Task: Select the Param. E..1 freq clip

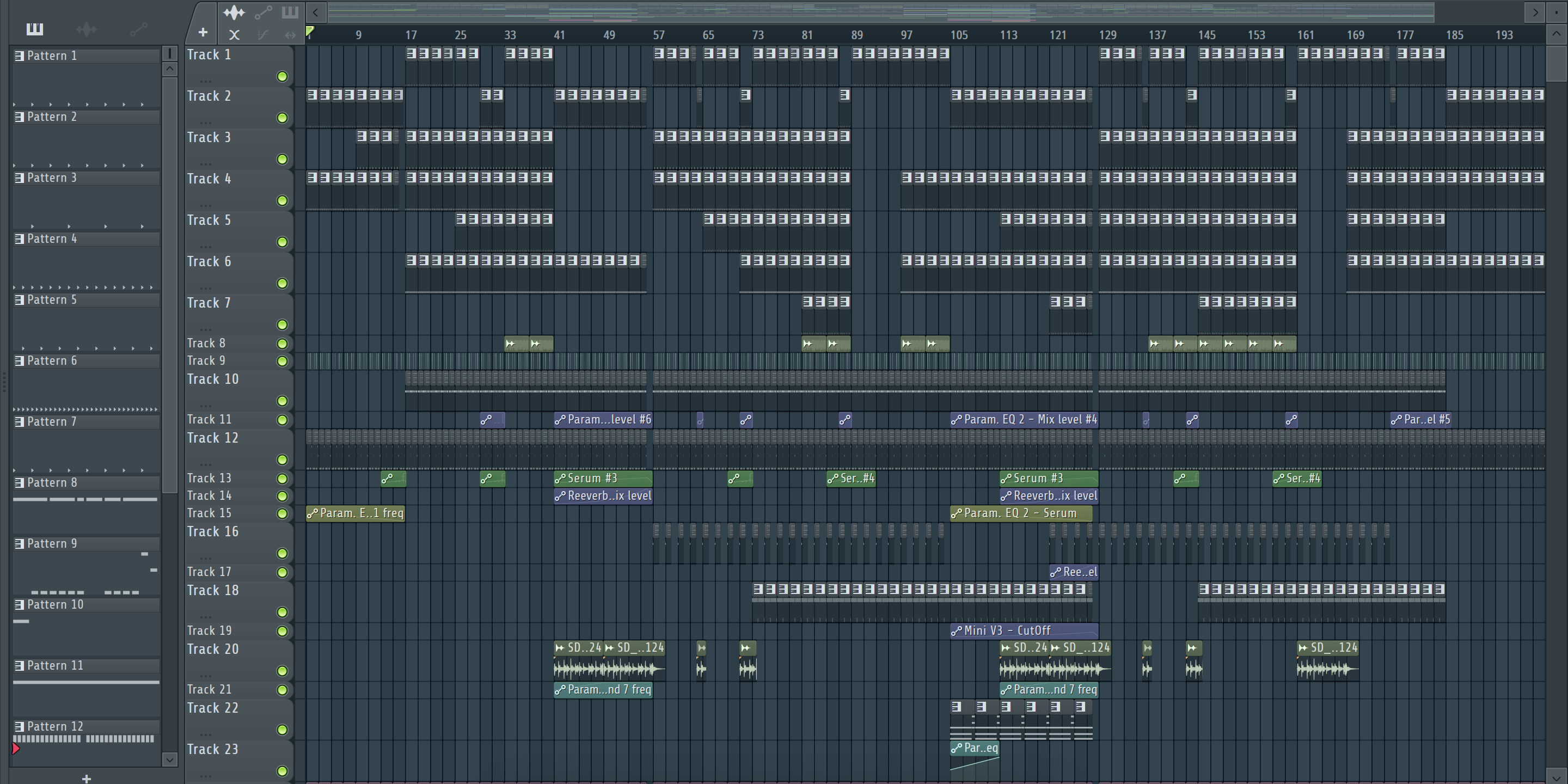Action: 356,514
